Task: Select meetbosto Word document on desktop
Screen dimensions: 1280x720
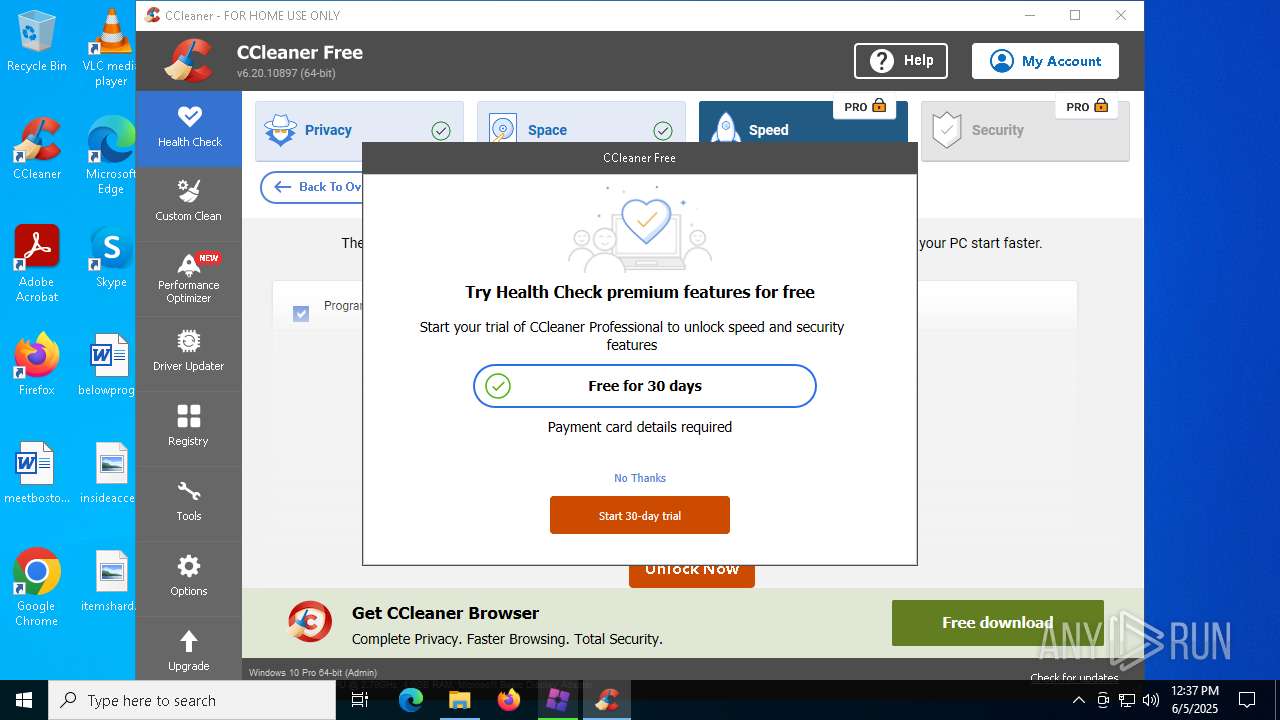Action: tap(37, 473)
